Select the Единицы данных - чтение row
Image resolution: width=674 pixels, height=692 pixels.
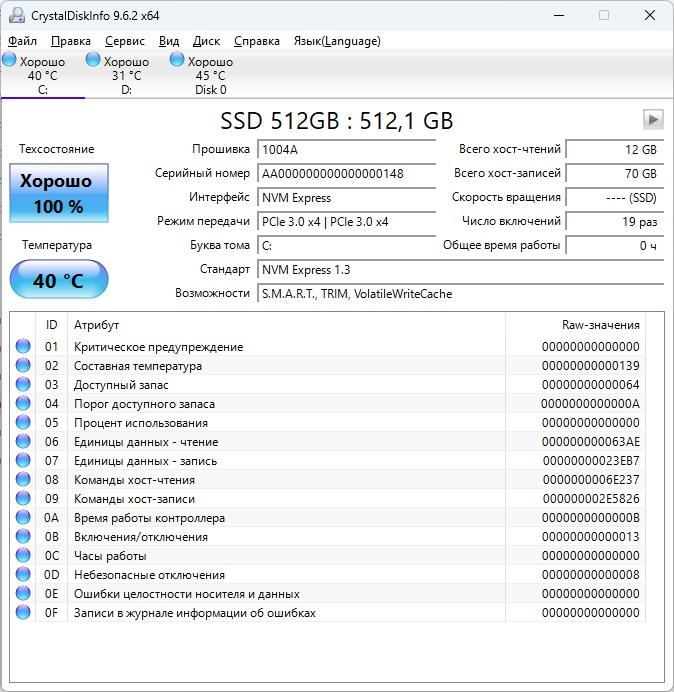coord(328,441)
